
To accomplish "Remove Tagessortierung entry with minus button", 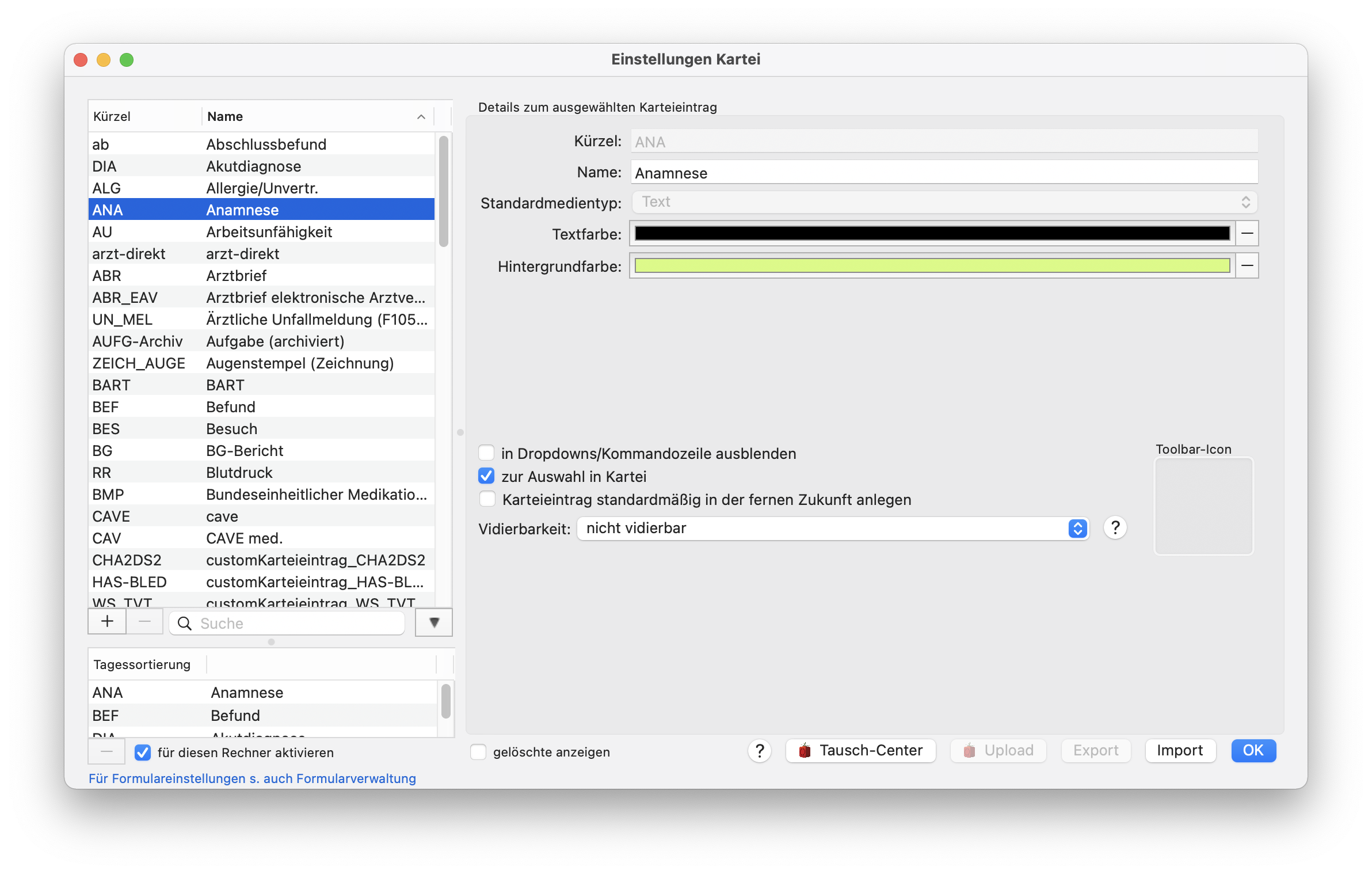I will (106, 752).
